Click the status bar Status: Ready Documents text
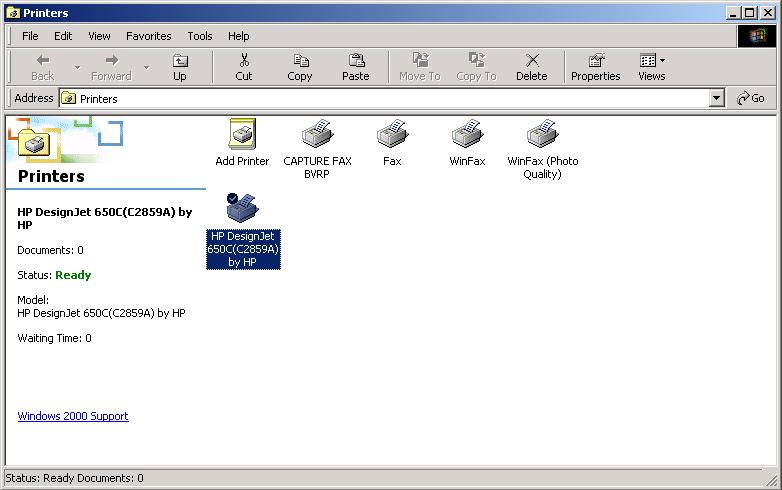This screenshot has width=782, height=490. click(x=74, y=478)
